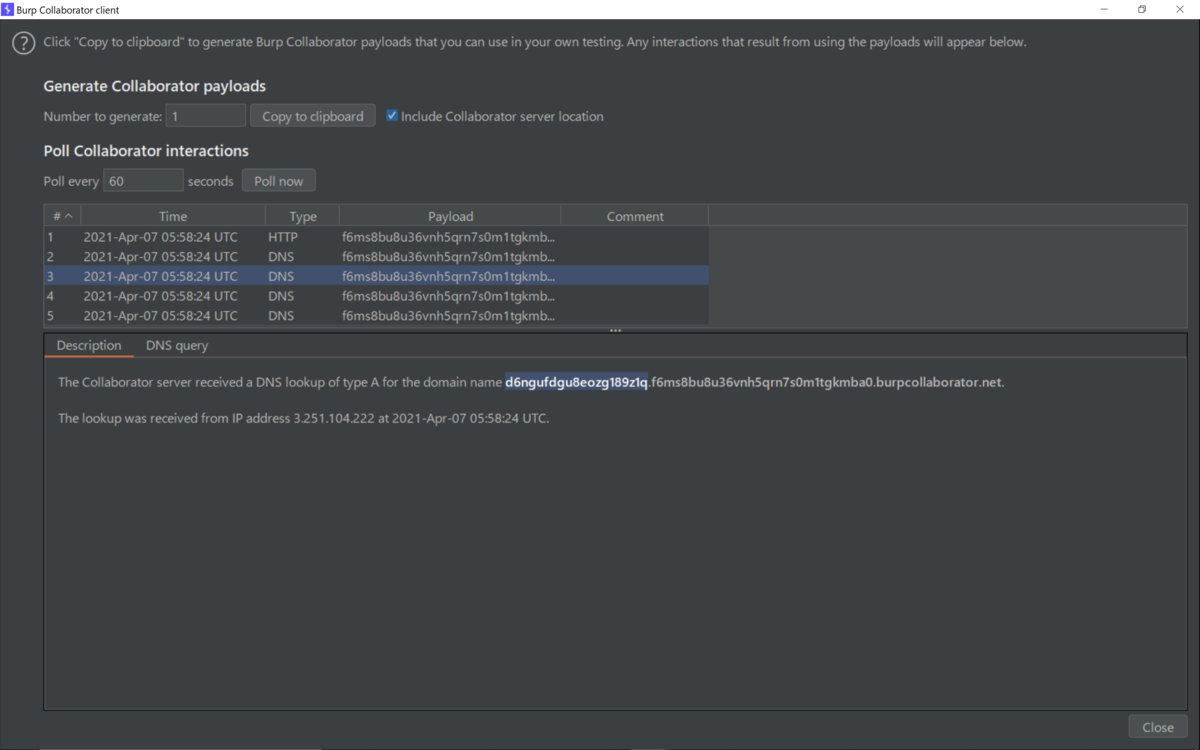Sort interactions by Type column header
Screen dimensions: 1200x750
click(303, 216)
